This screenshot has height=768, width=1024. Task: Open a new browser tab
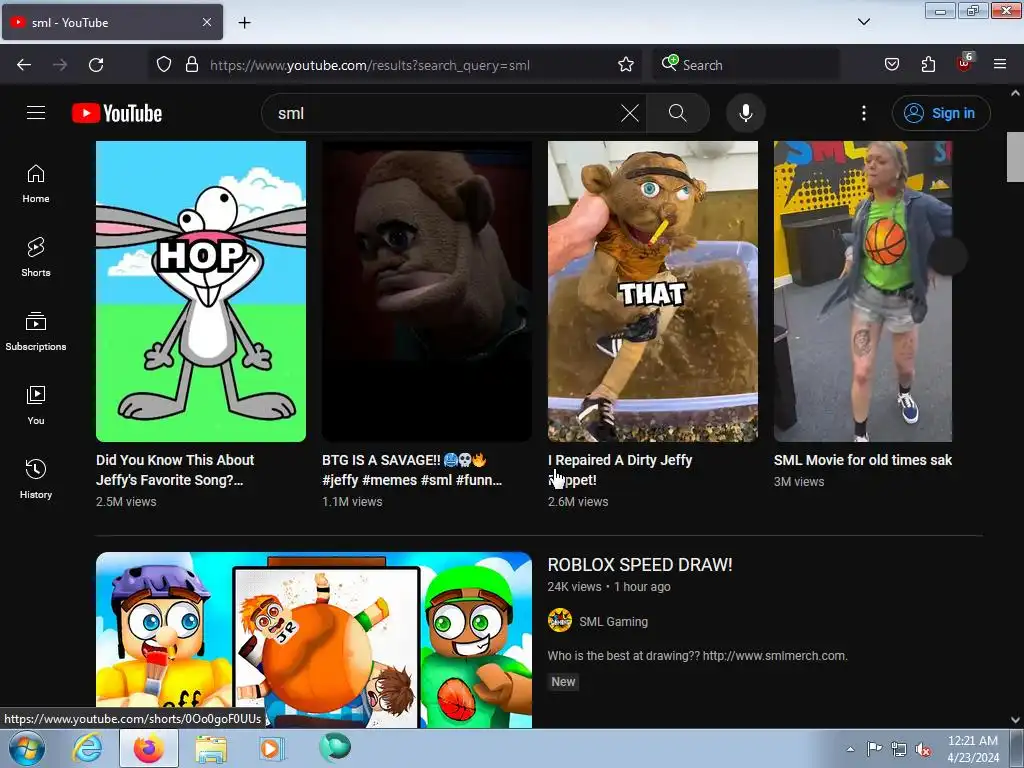click(x=244, y=23)
